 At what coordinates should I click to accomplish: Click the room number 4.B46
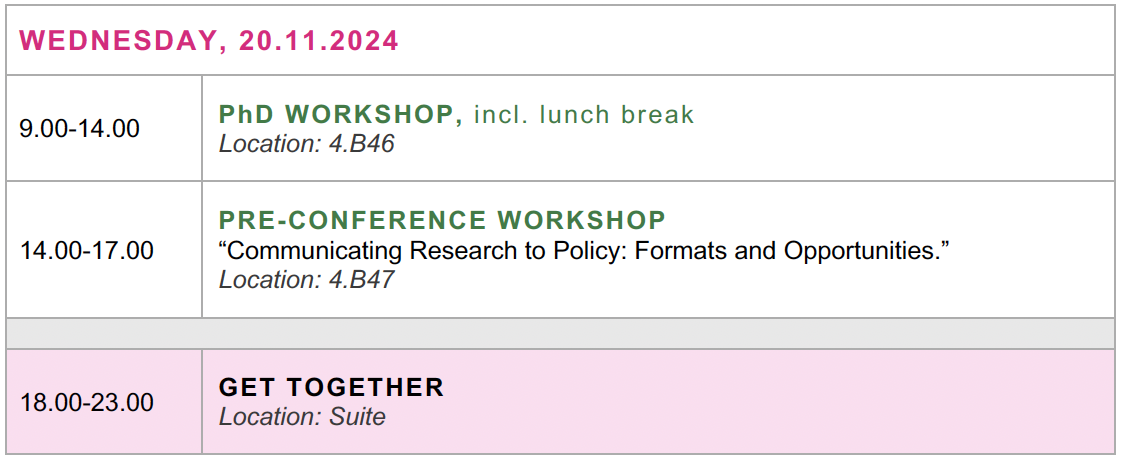[x=362, y=144]
